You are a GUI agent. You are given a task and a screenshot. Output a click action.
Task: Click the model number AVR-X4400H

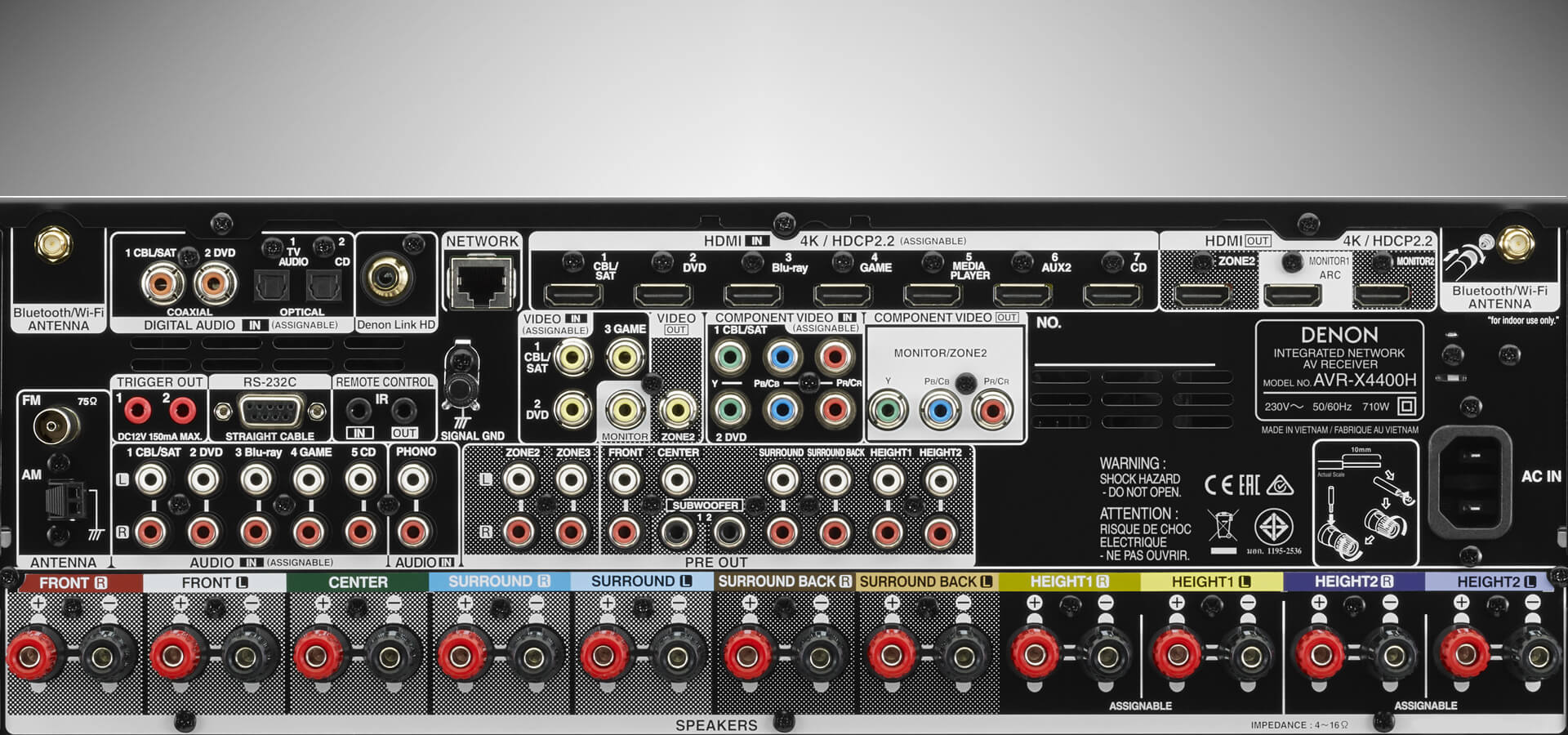[x=1365, y=380]
